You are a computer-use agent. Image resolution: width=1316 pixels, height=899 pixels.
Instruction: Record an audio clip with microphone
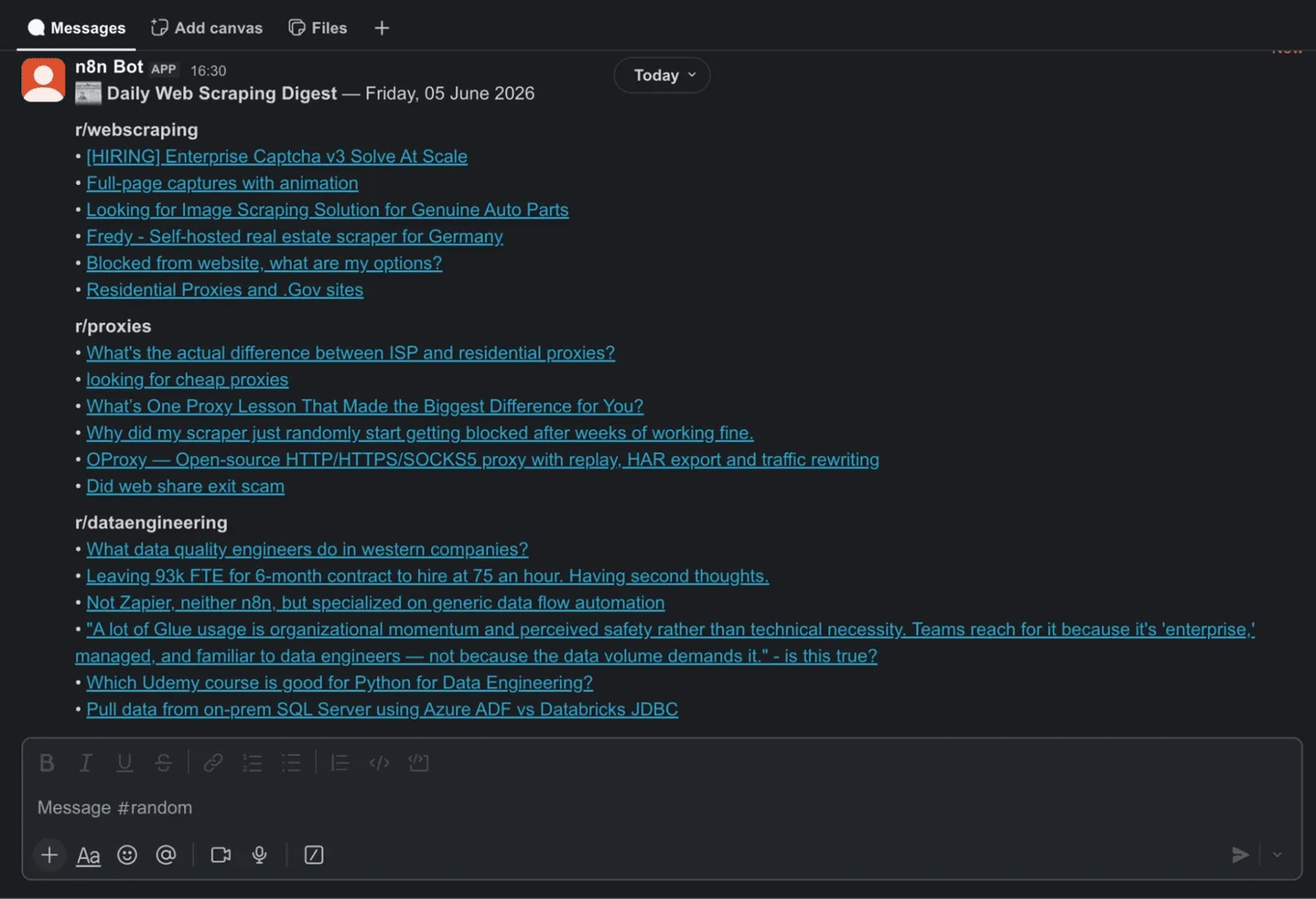[260, 855]
